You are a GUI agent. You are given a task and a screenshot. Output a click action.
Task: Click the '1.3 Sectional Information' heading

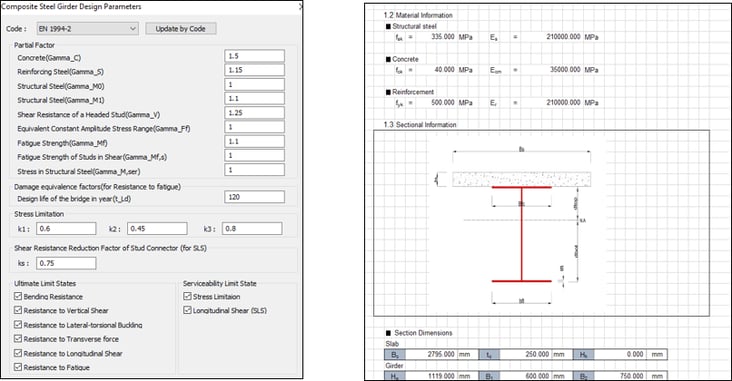pos(420,125)
